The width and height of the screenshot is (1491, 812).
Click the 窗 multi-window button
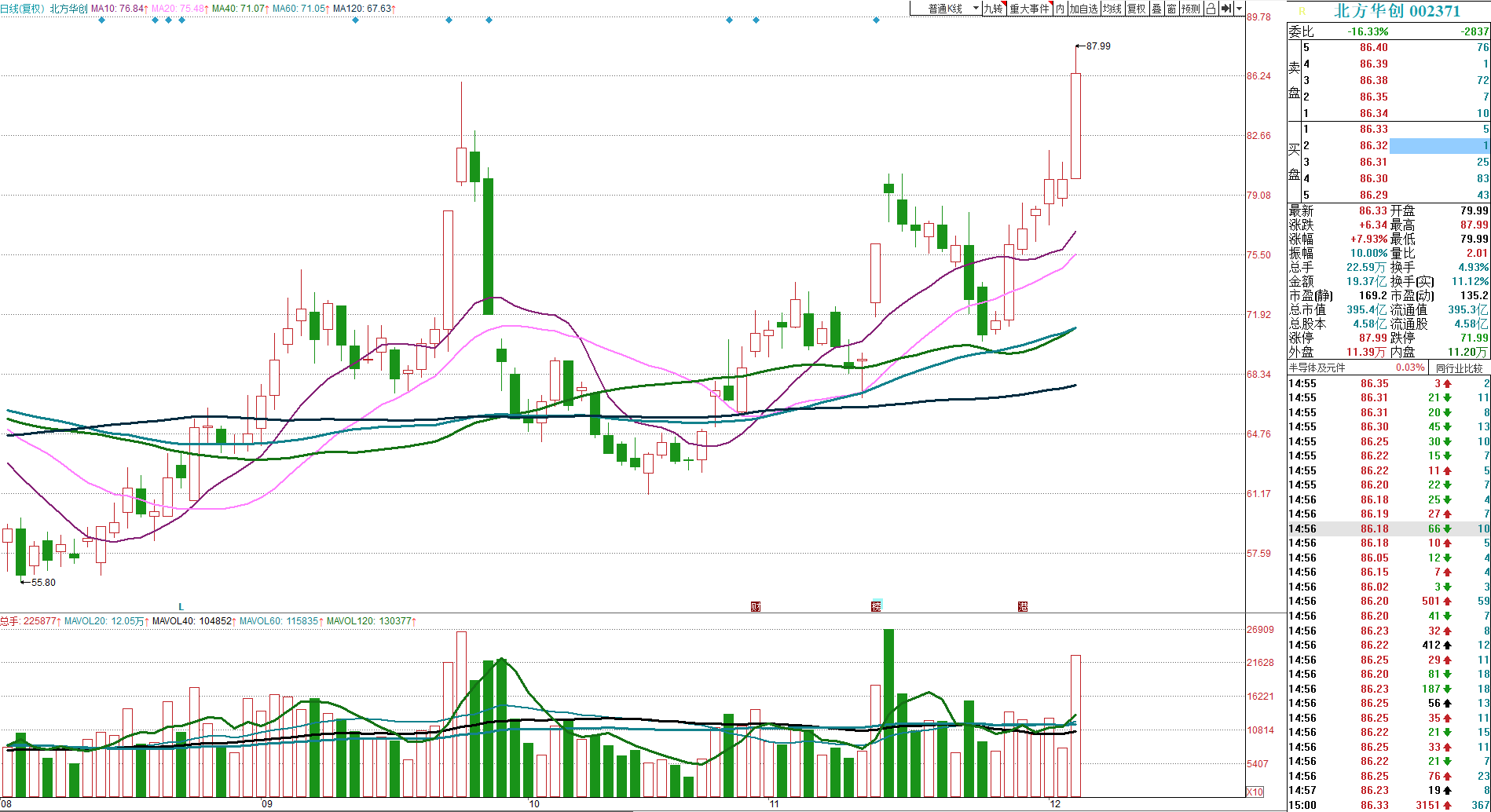[x=1171, y=9]
